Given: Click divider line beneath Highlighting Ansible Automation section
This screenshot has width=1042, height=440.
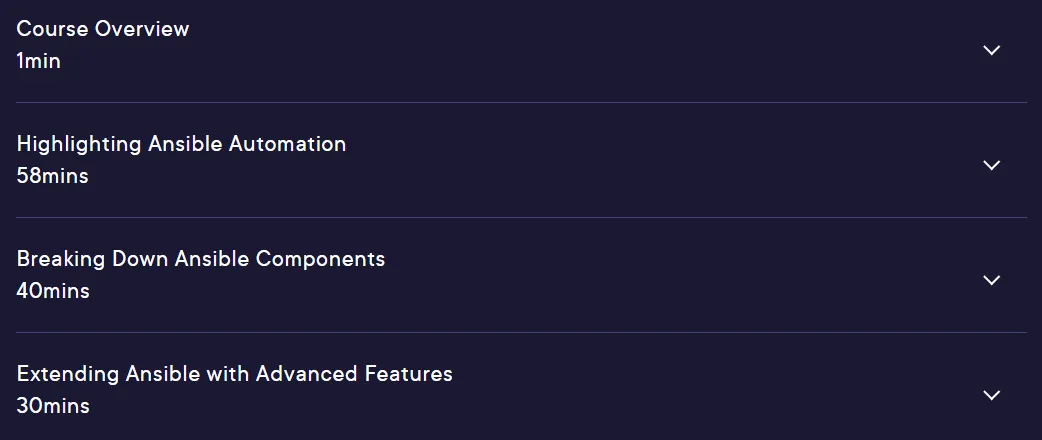Looking at the screenshot, I should pyautogui.click(x=521, y=217).
